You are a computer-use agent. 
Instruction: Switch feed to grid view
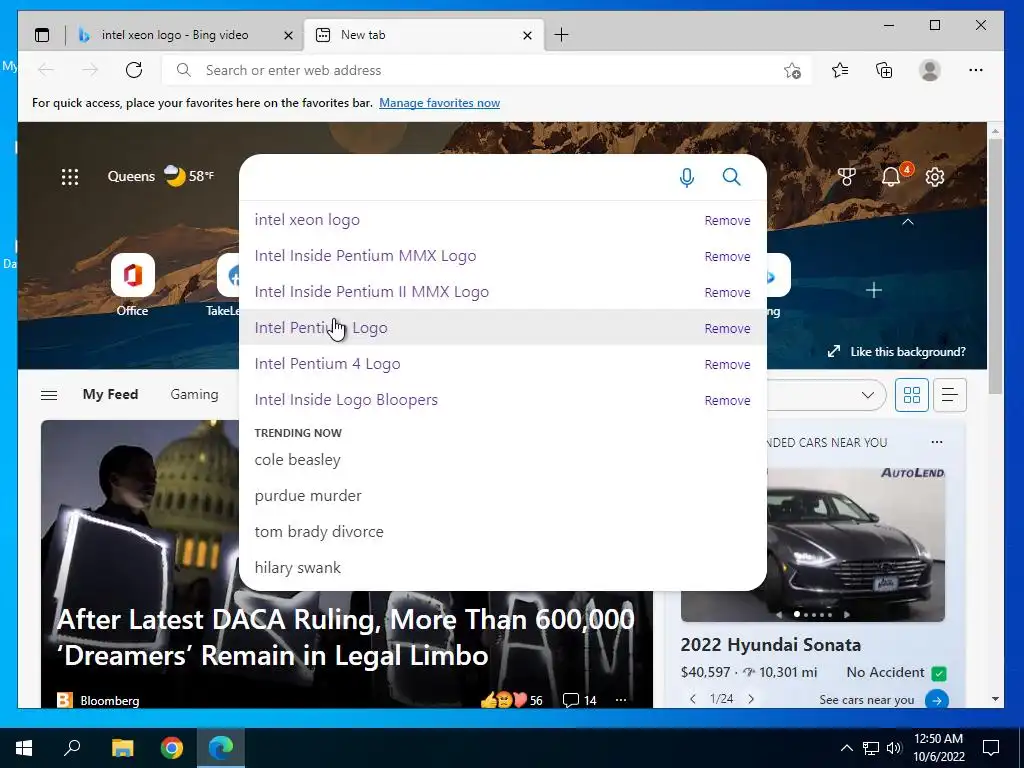coord(912,394)
